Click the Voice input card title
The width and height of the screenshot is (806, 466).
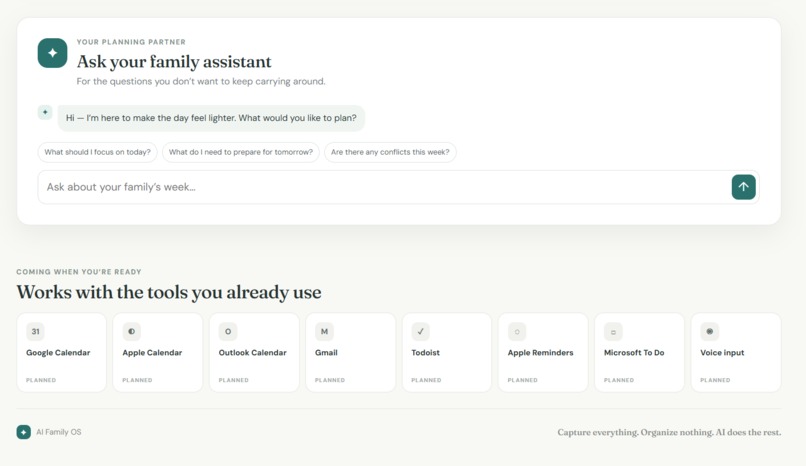[722, 352]
